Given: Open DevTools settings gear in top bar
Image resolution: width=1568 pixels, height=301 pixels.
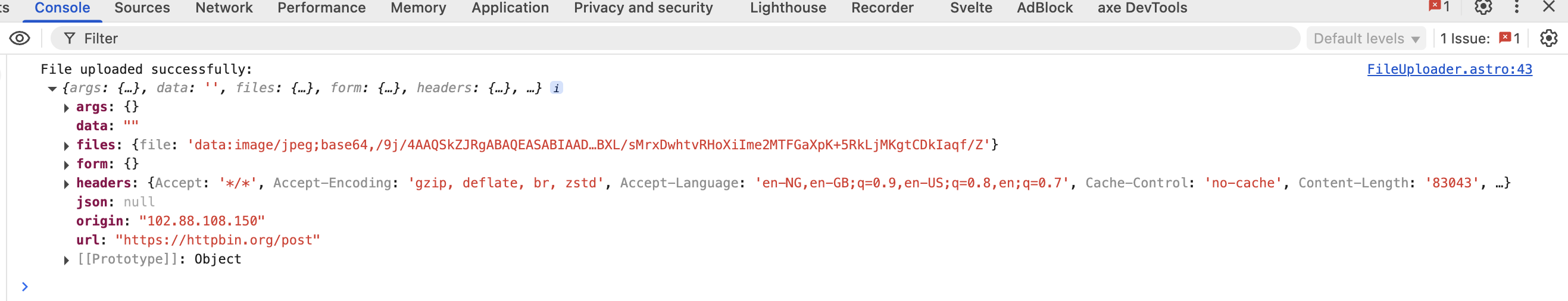Looking at the screenshot, I should 1483,7.
